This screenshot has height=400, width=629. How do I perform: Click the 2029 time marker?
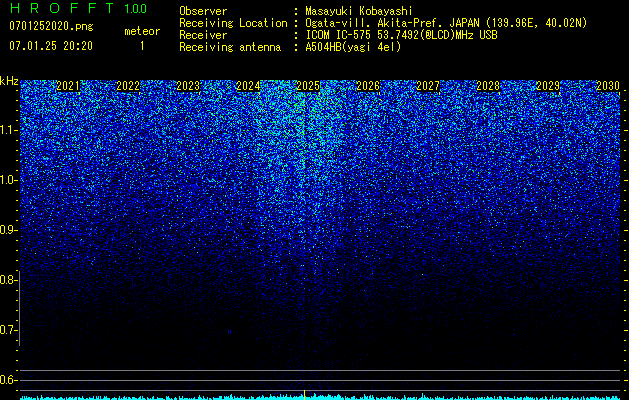(x=548, y=86)
